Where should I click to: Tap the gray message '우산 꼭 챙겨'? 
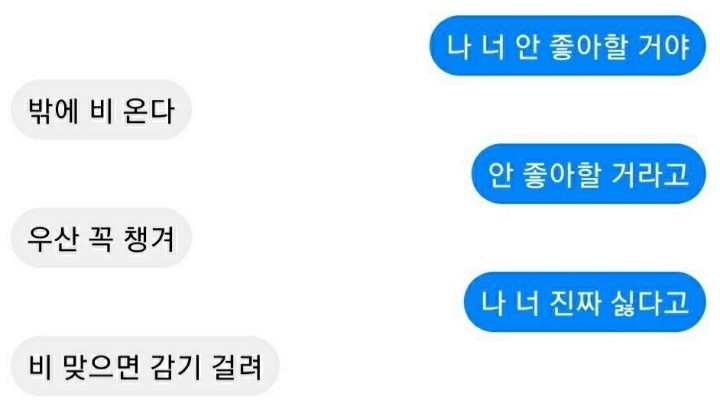point(101,238)
